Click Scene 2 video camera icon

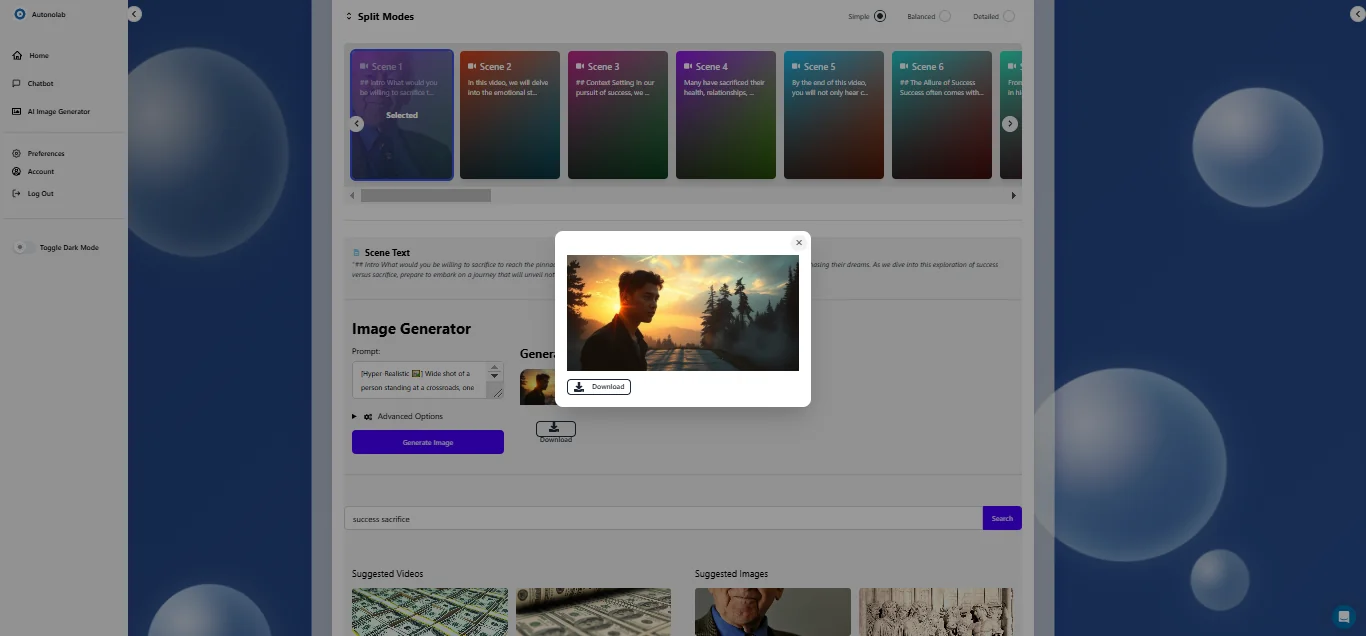point(472,67)
